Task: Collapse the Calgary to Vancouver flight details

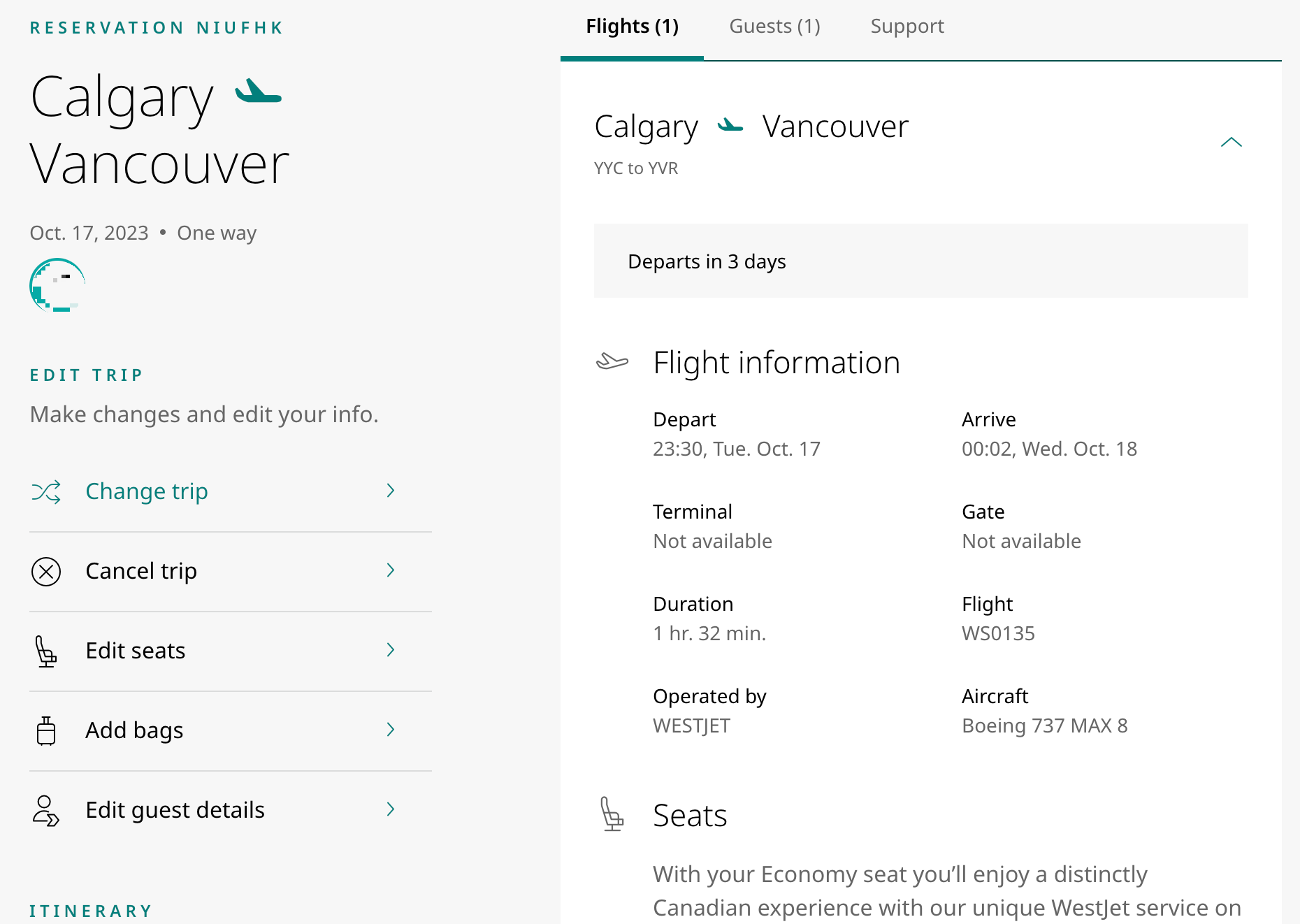Action: 1233,143
